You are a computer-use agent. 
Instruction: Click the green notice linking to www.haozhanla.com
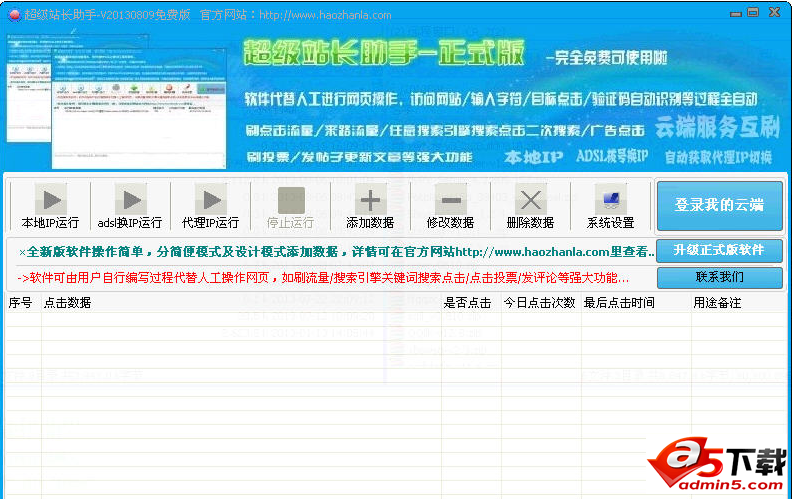tap(336, 252)
